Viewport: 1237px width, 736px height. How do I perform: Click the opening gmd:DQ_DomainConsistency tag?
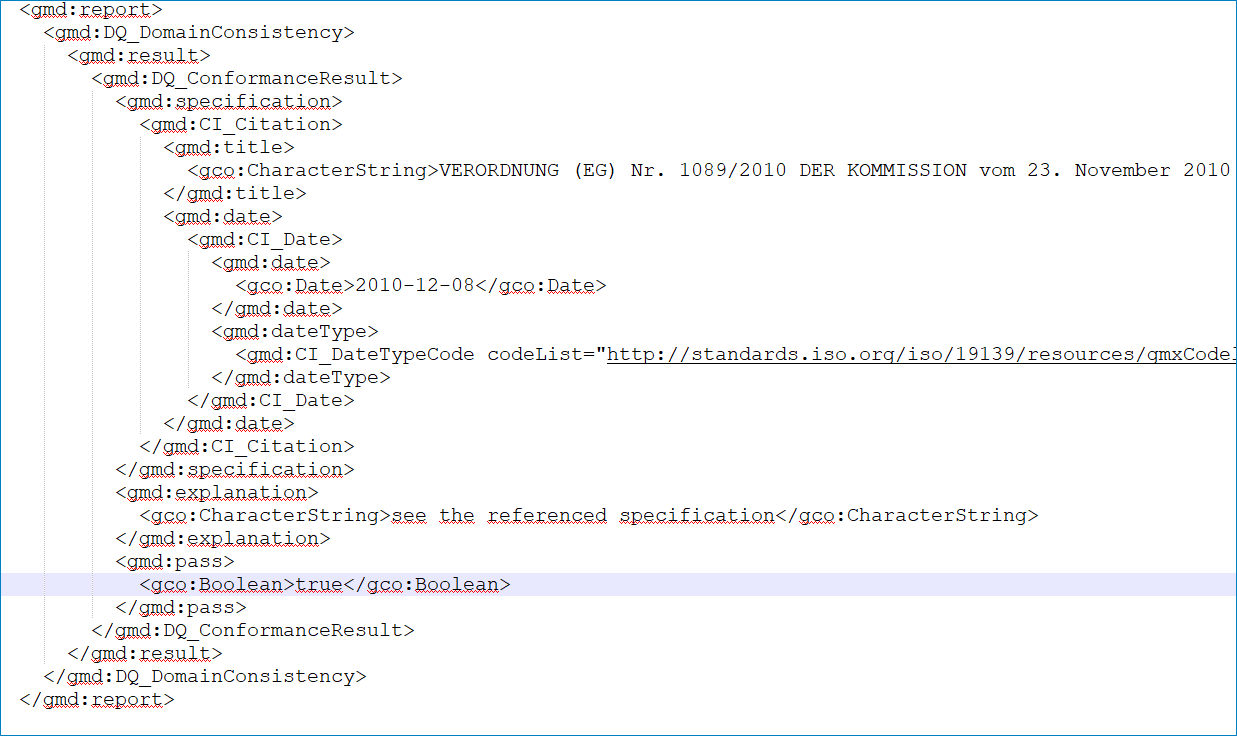(198, 32)
